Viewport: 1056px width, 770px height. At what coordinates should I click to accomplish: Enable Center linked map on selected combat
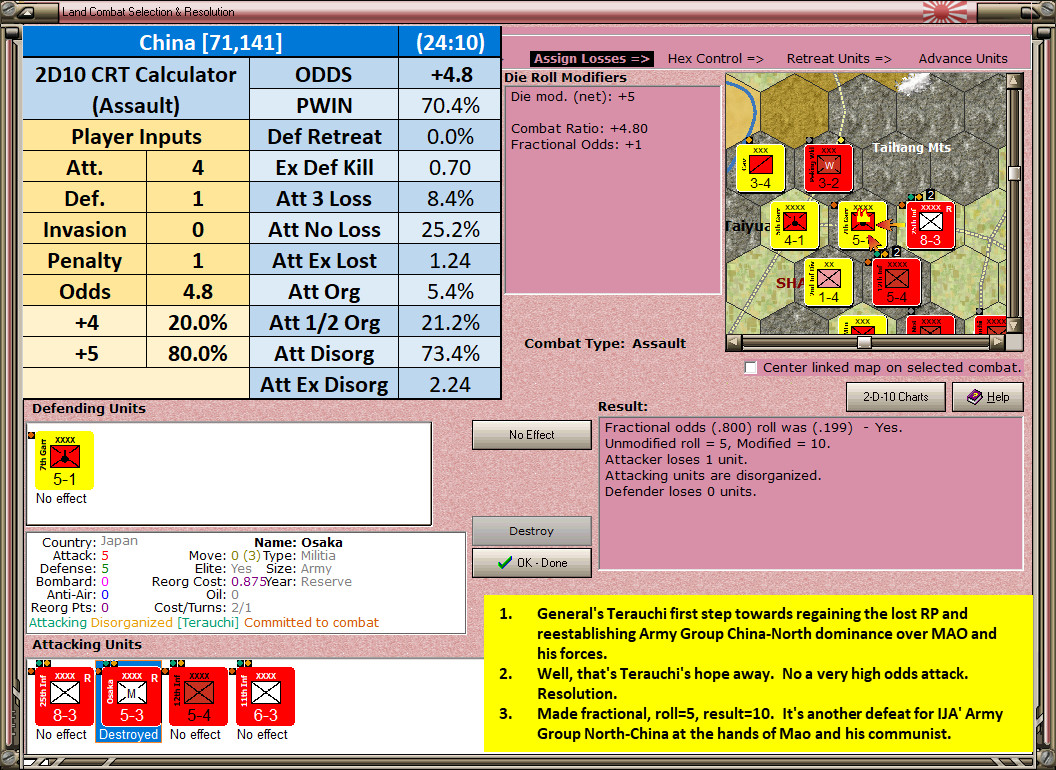(751, 368)
